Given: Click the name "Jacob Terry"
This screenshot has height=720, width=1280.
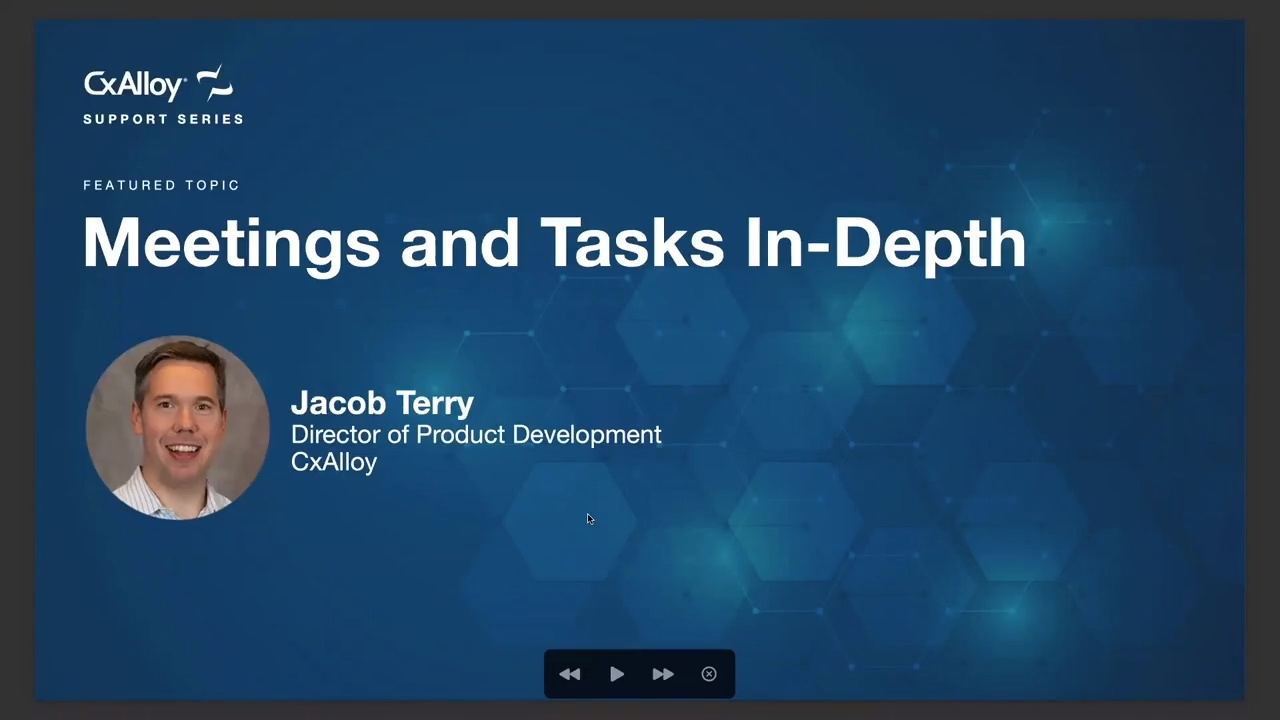Looking at the screenshot, I should (x=382, y=403).
